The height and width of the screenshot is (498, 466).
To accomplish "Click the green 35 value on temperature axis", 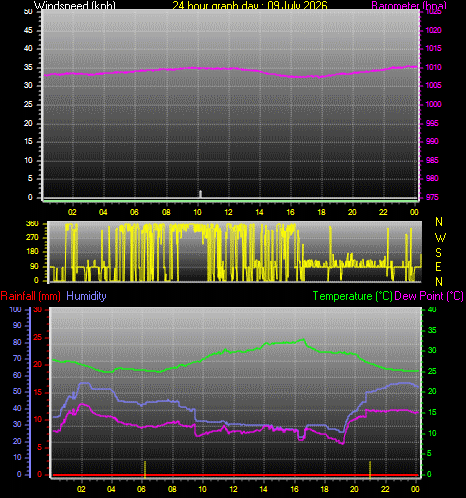I will tap(432, 330).
